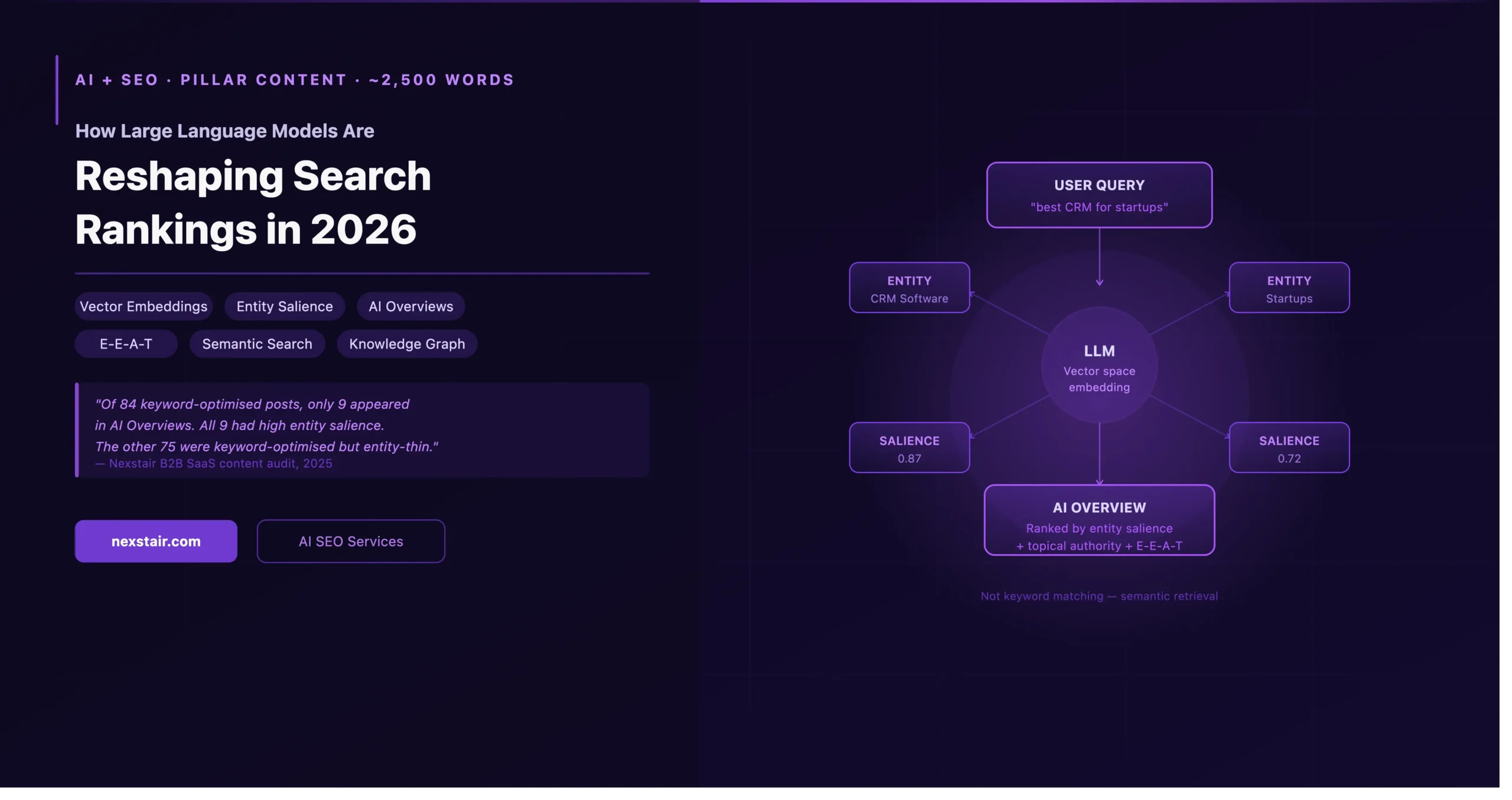
Task: Click the central LLM circle
Action: click(x=1099, y=365)
